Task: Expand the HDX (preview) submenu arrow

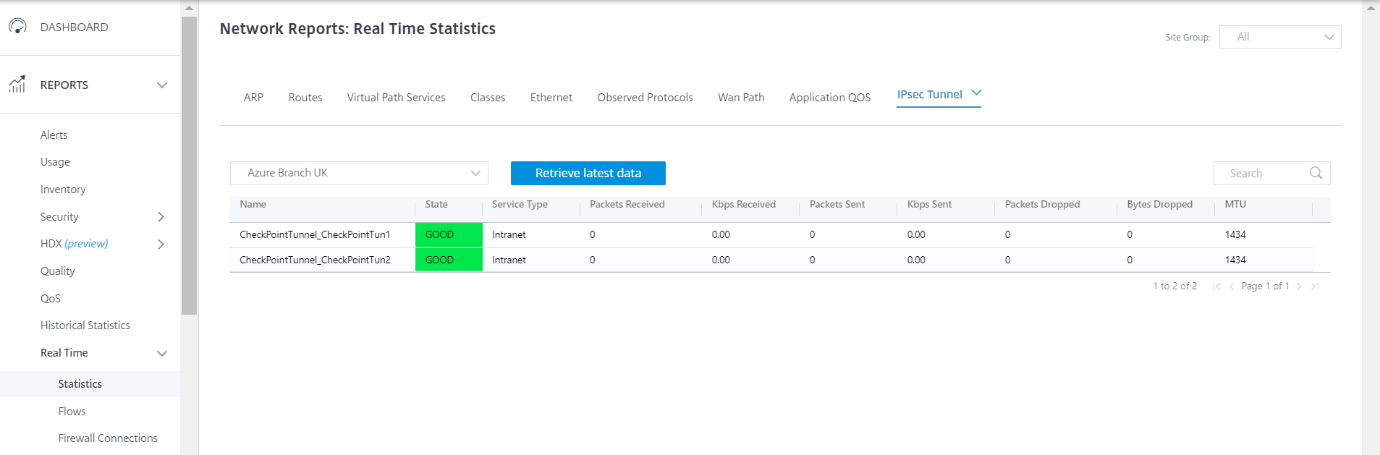Action: tap(161, 244)
